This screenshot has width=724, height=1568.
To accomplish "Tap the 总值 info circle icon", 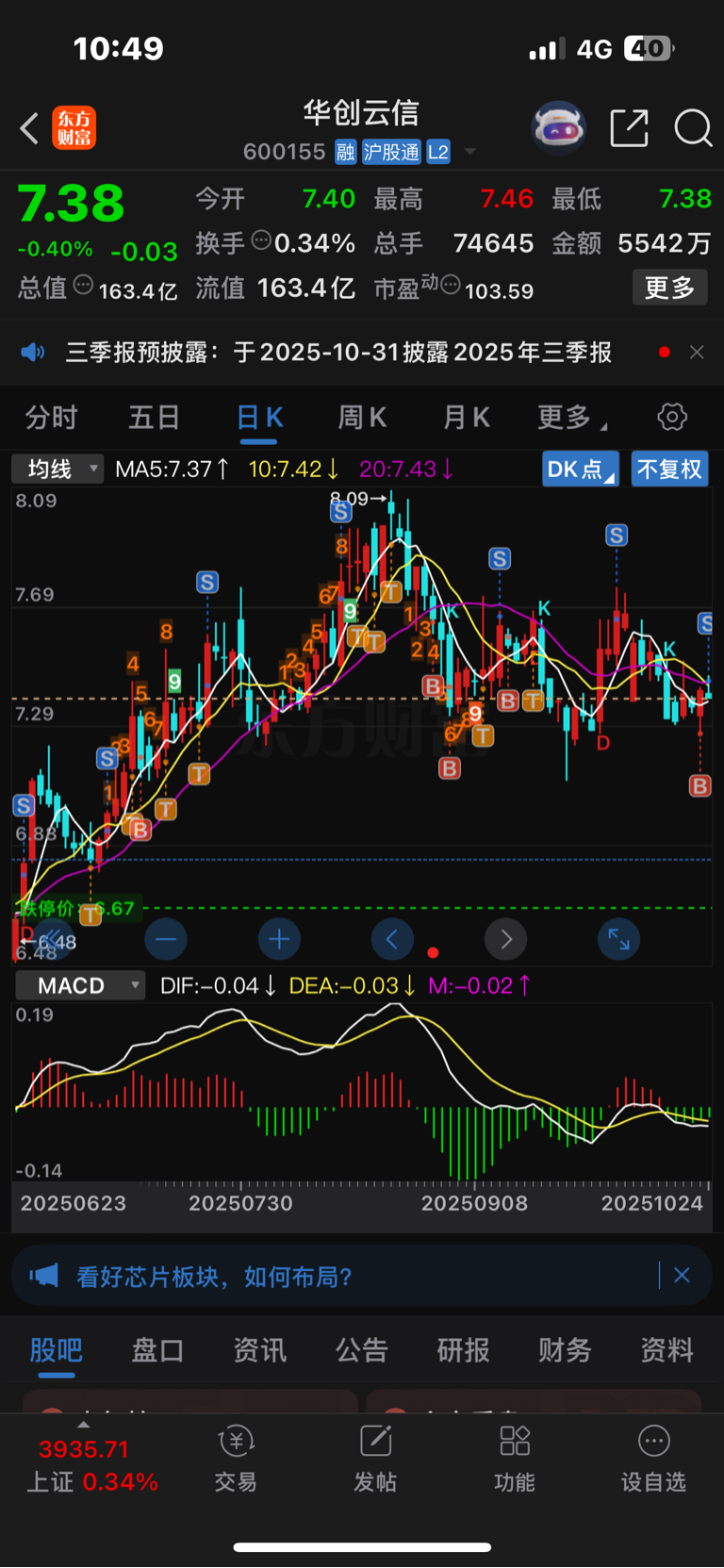I will (x=83, y=285).
